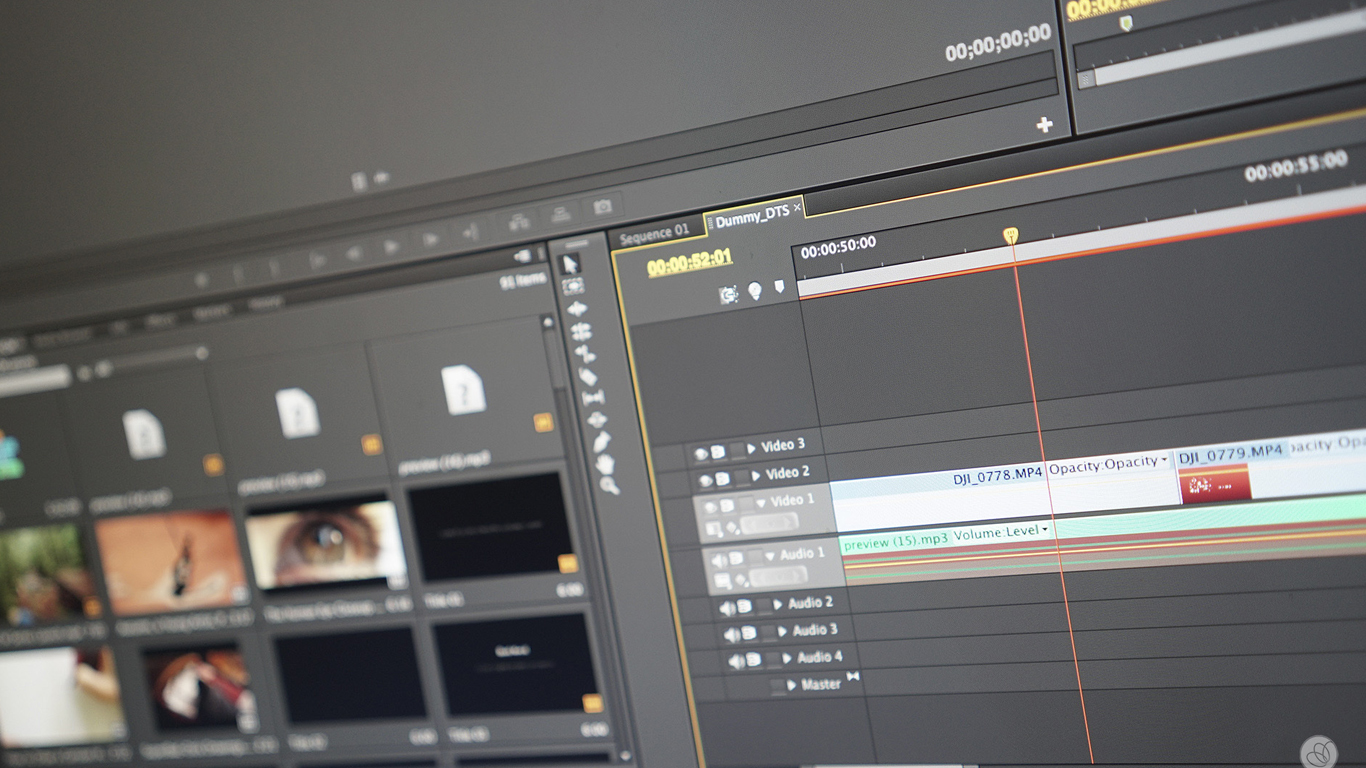The image size is (1366, 768).
Task: Select the Rolling Edit tool
Action: point(582,331)
